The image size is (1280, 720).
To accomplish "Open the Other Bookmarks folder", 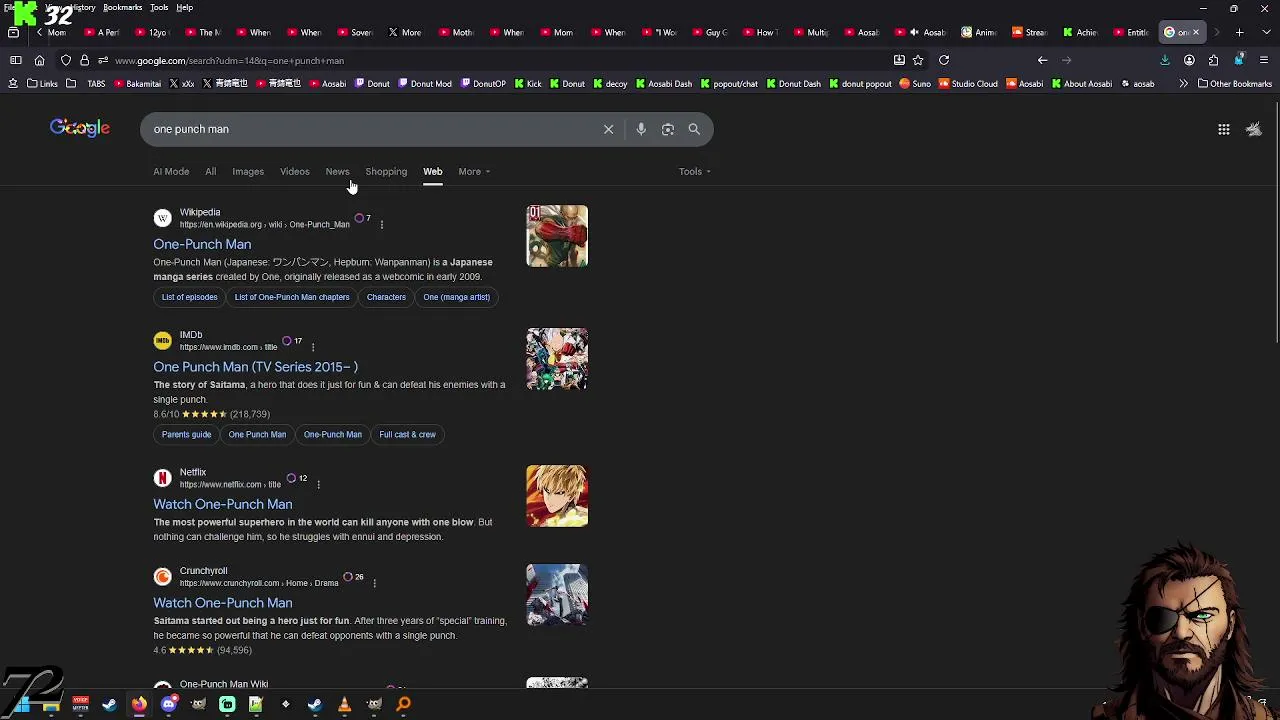I will (1234, 84).
